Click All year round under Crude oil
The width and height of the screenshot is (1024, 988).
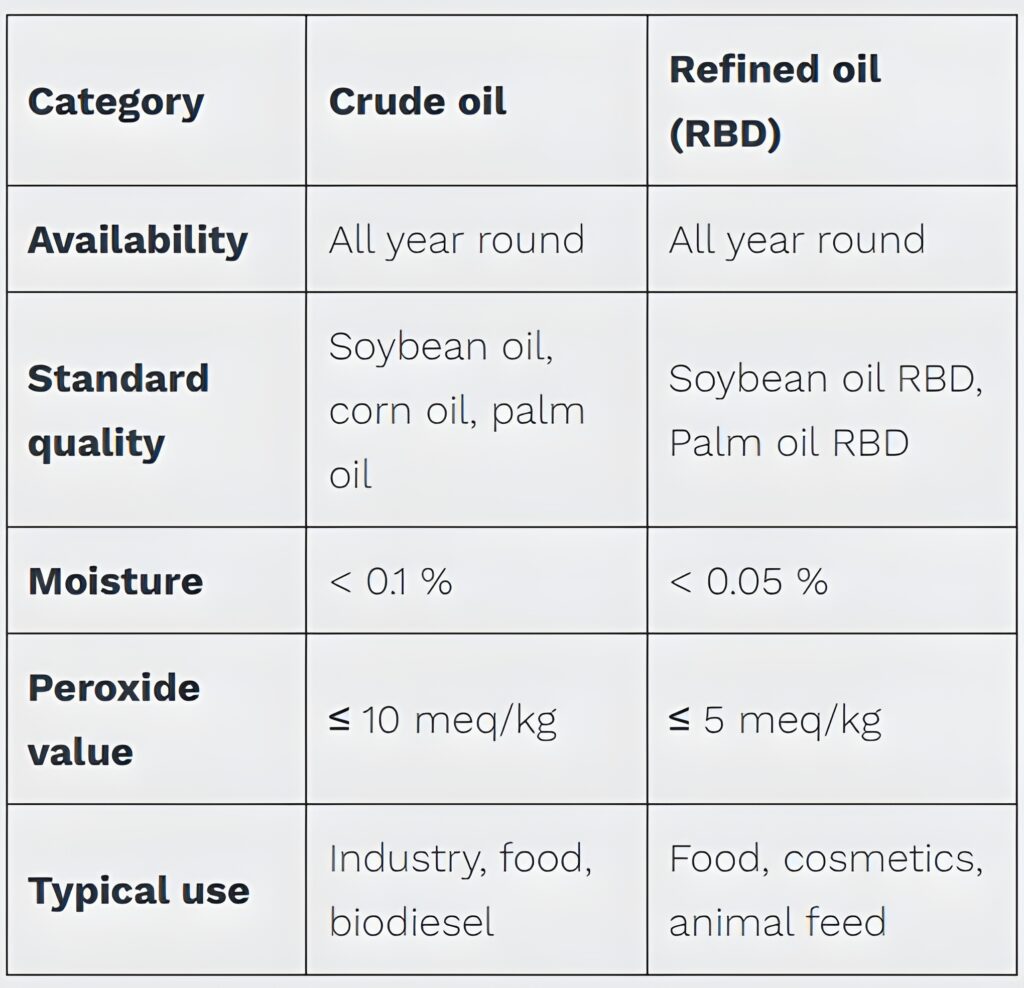pos(456,240)
